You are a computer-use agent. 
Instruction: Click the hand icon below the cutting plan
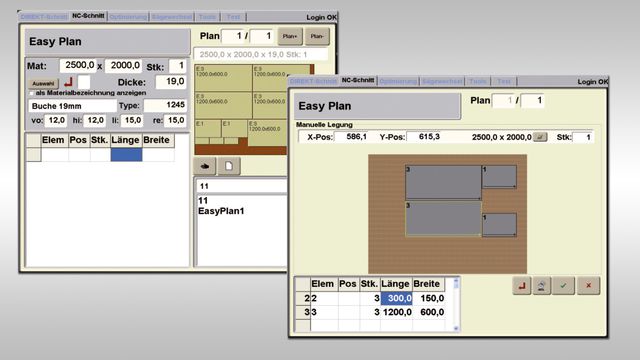[204, 166]
